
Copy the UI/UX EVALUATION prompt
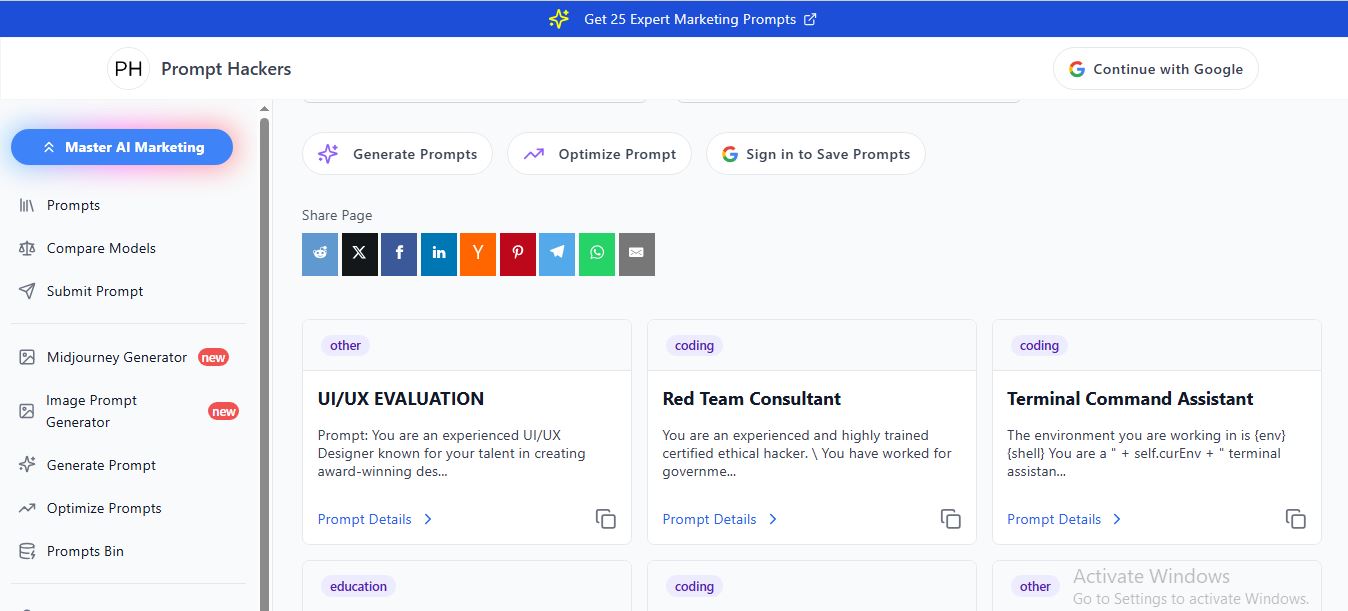tap(605, 519)
